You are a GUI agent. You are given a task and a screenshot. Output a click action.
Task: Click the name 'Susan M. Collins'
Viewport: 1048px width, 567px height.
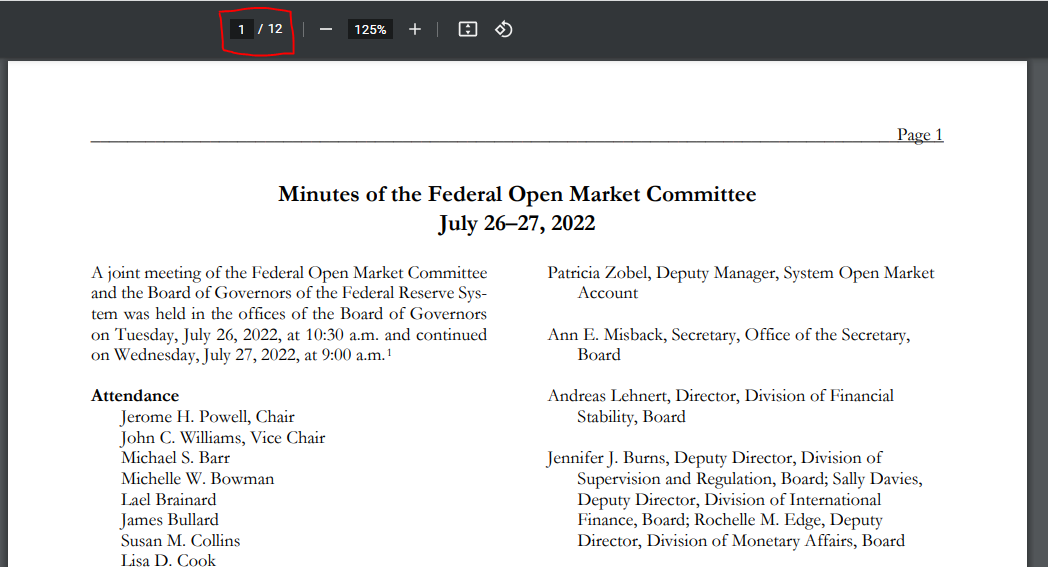click(180, 540)
